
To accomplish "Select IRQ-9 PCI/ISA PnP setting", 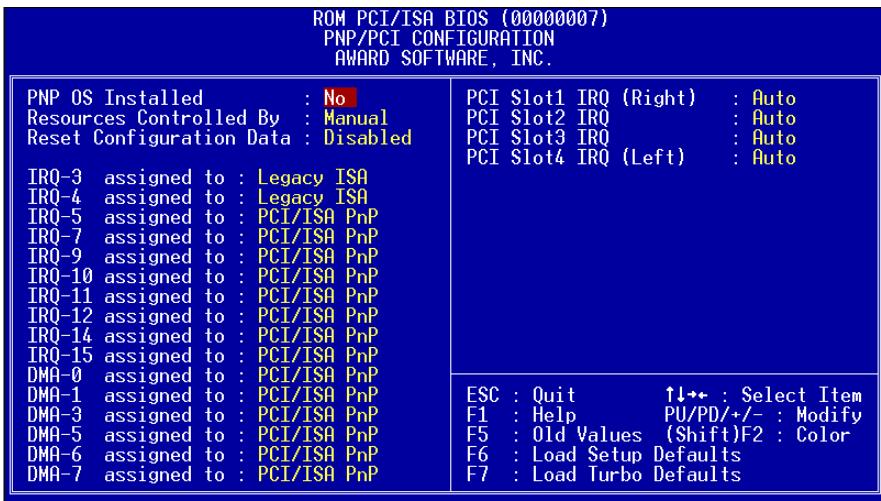I will point(318,257).
